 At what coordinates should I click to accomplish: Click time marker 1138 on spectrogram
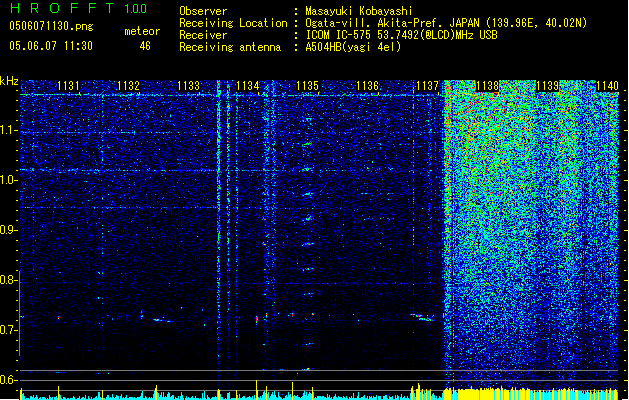[x=487, y=85]
